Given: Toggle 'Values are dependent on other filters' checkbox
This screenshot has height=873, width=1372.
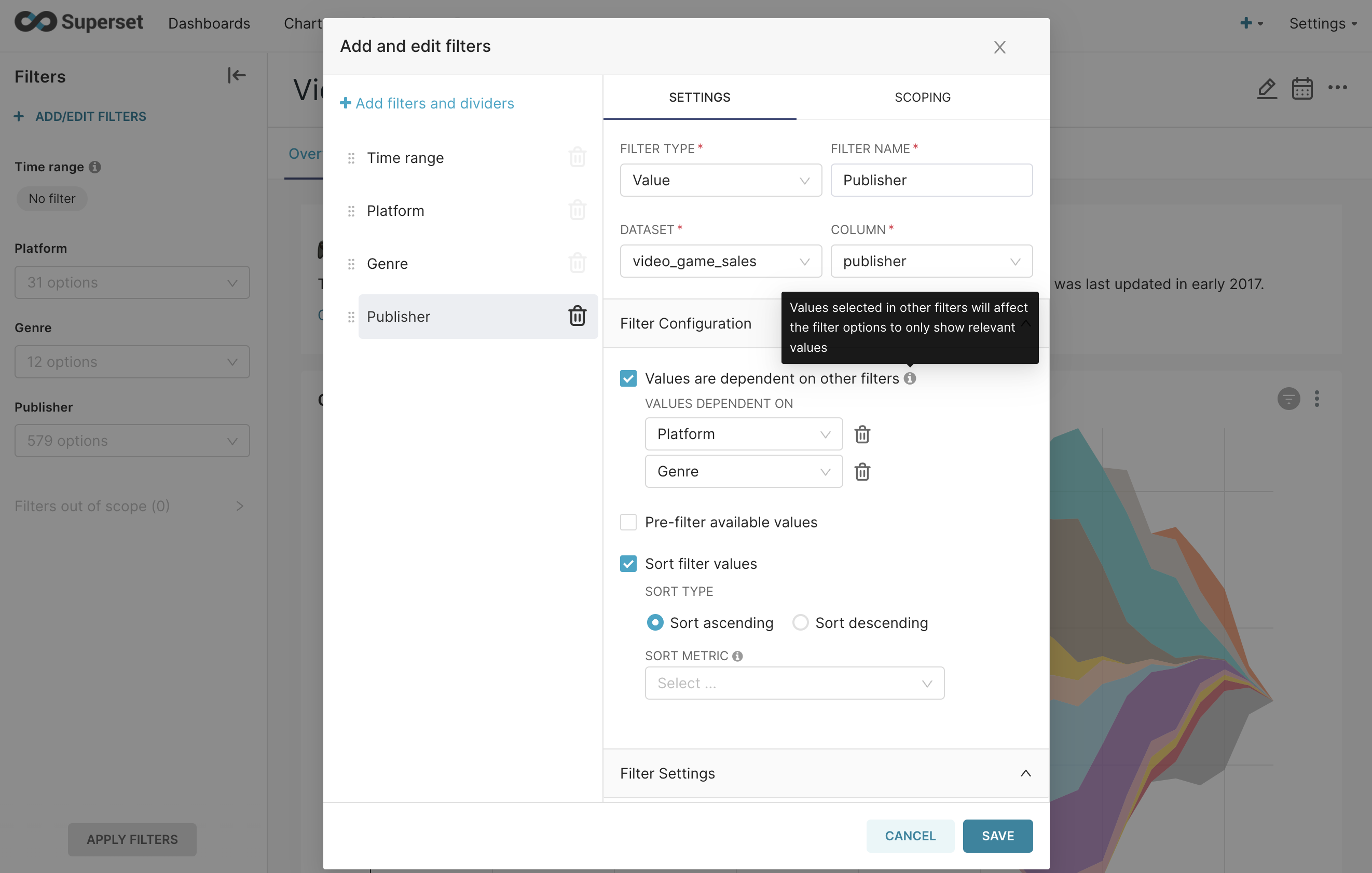Looking at the screenshot, I should tap(628, 378).
